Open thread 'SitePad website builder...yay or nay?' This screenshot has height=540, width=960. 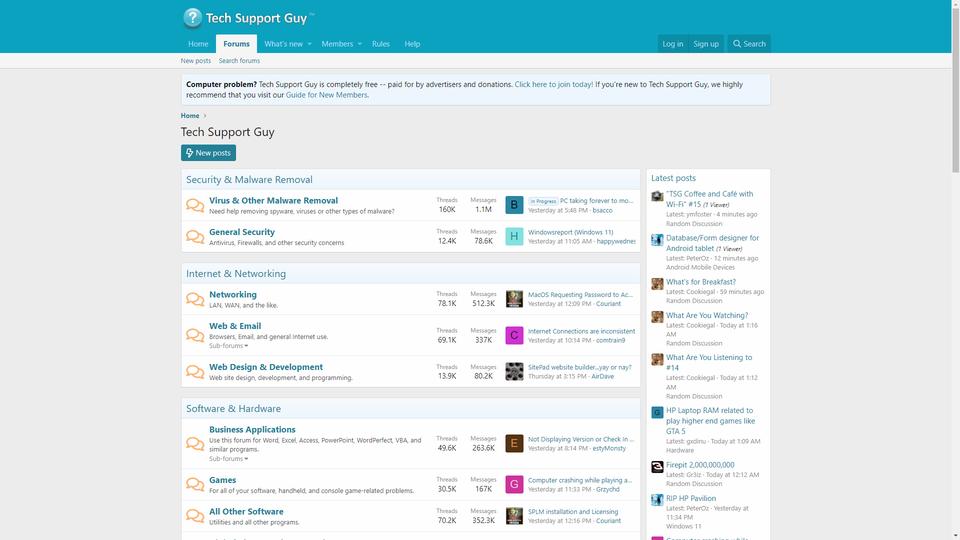click(580, 367)
